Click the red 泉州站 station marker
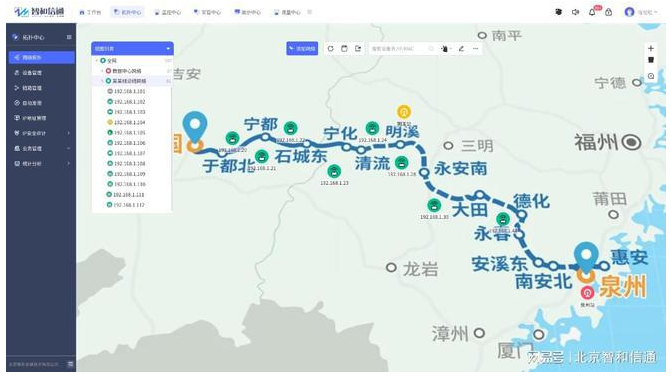Viewport: 671px width, 377px height. pyautogui.click(x=588, y=293)
